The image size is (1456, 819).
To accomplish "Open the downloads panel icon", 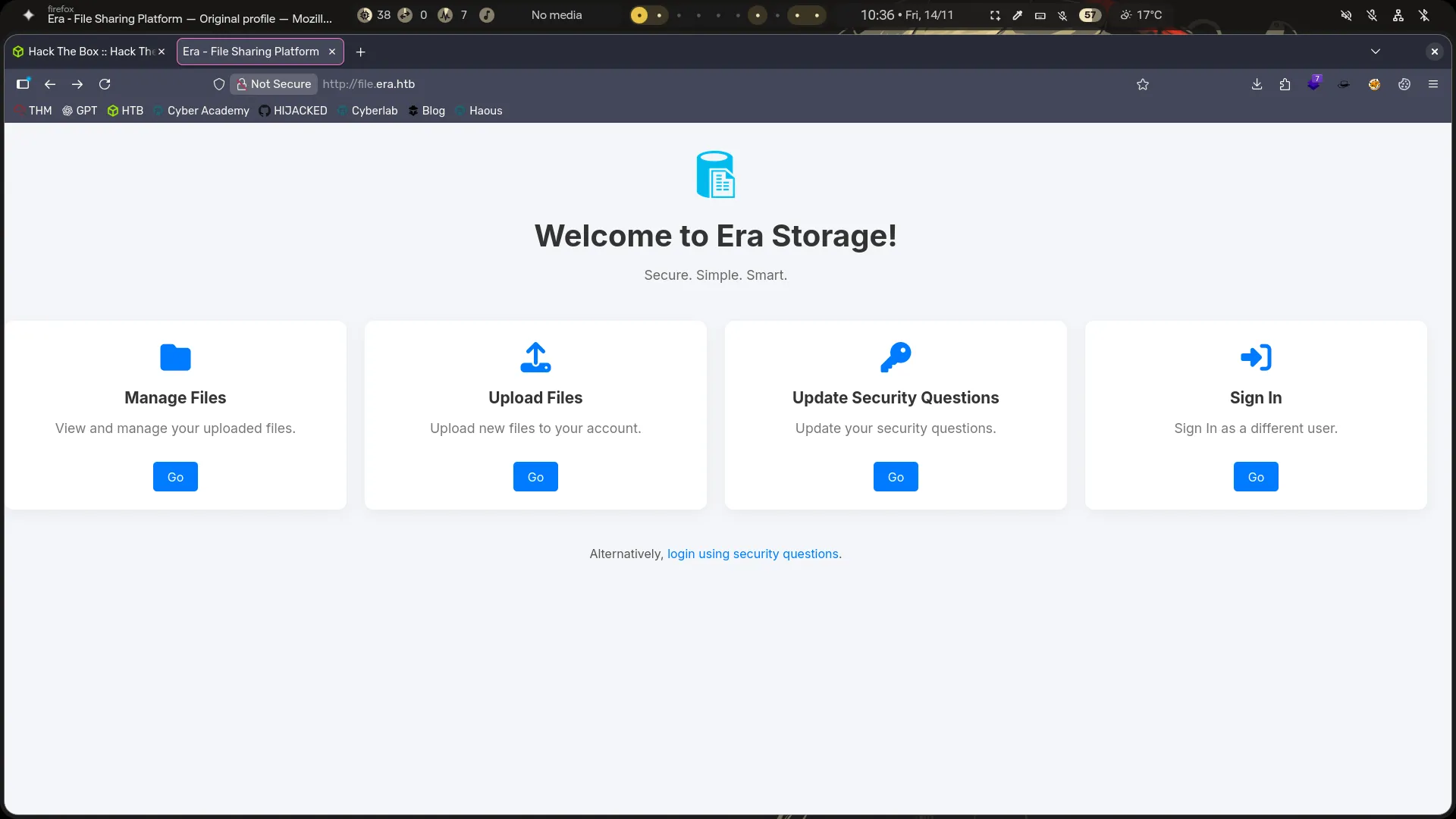I will click(1257, 84).
